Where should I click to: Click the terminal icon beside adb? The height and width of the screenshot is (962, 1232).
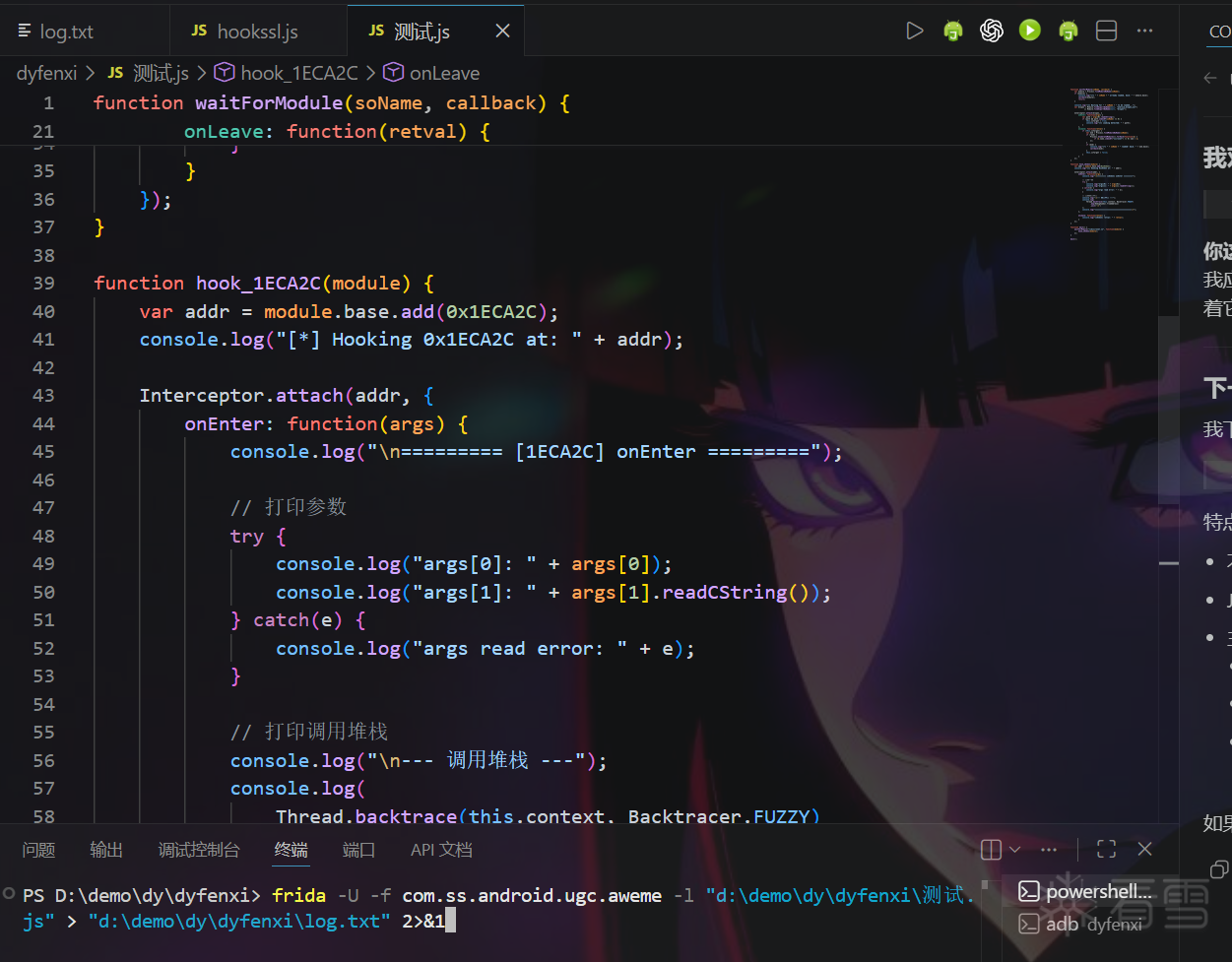[x=1028, y=924]
